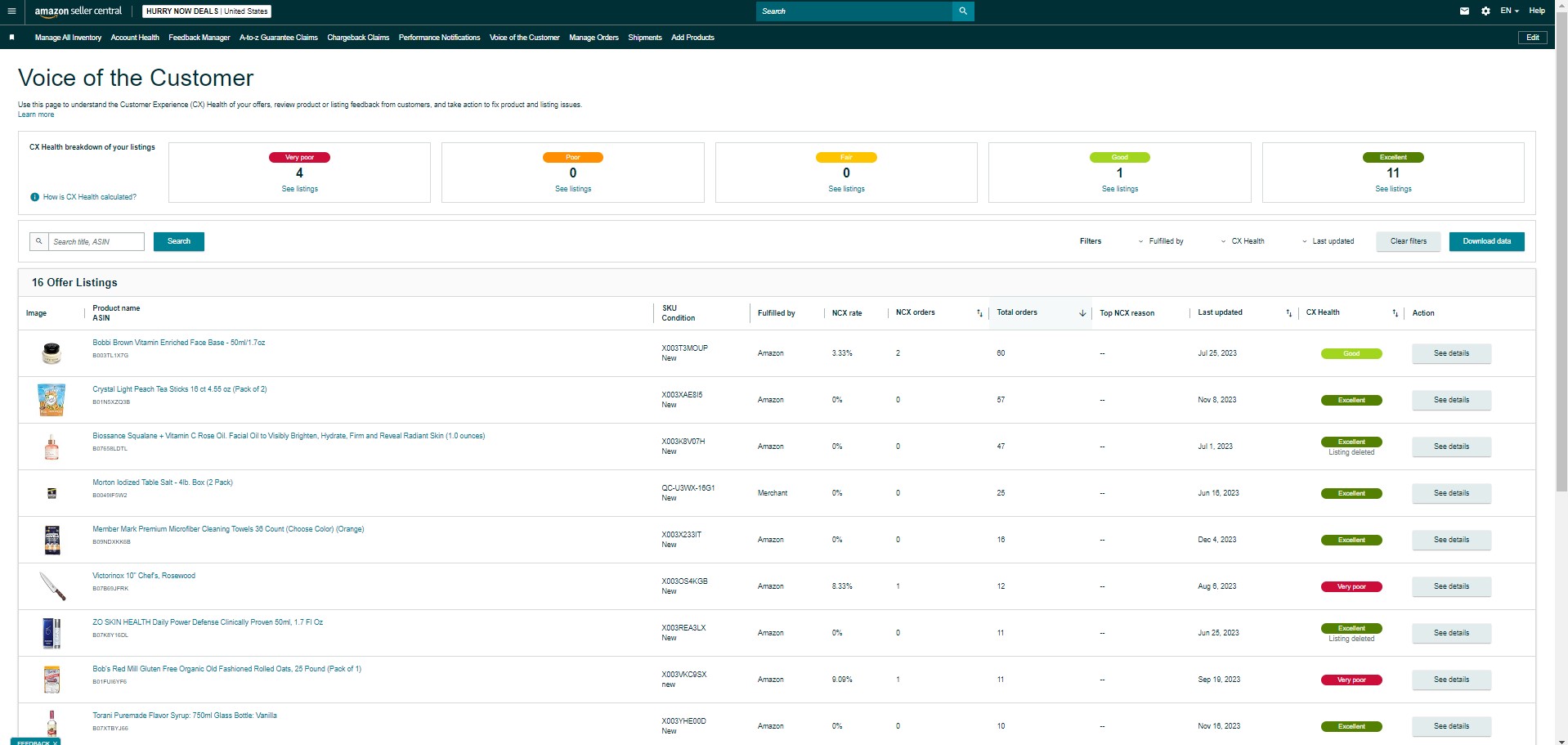Viewport: 1568px width, 745px height.
Task: See listings under Very poor card
Action: 300,189
